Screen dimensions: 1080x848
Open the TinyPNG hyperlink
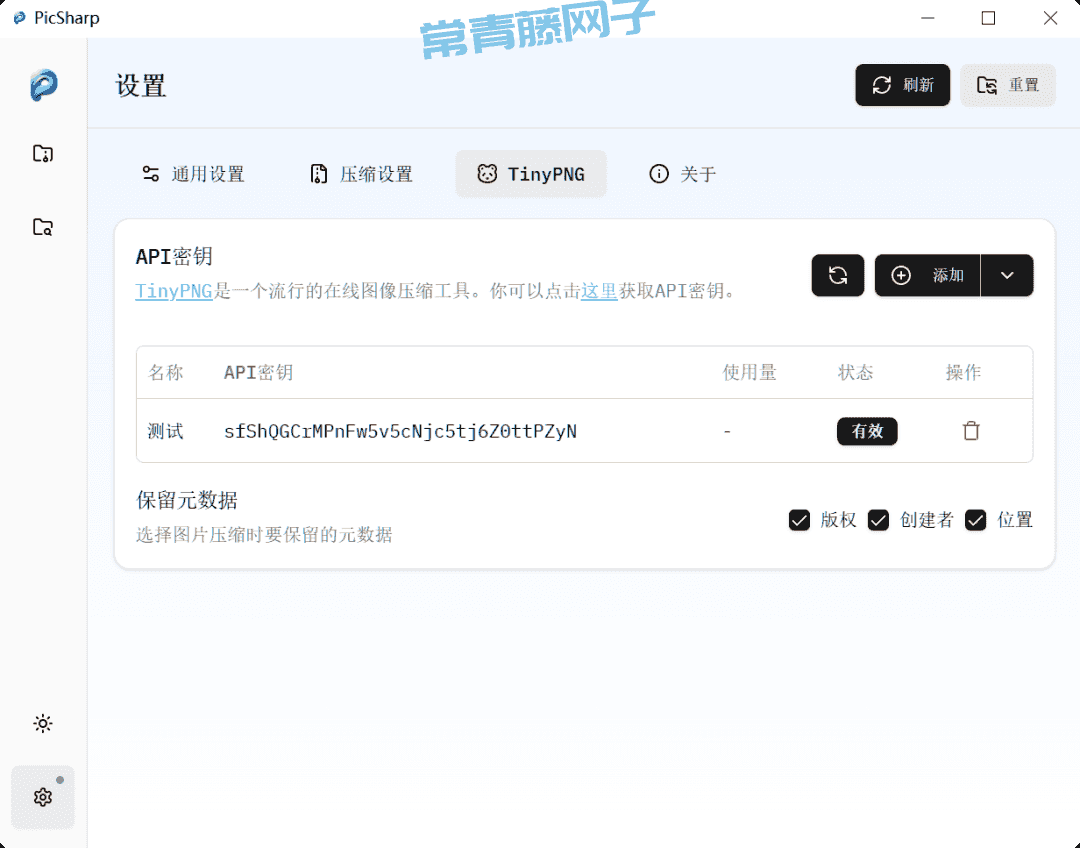coord(174,291)
